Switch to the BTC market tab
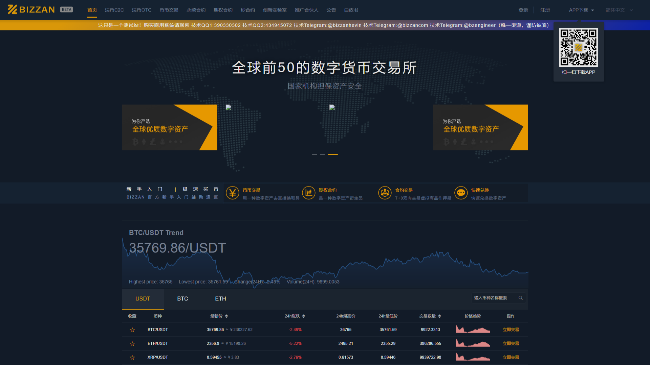 tap(182, 299)
